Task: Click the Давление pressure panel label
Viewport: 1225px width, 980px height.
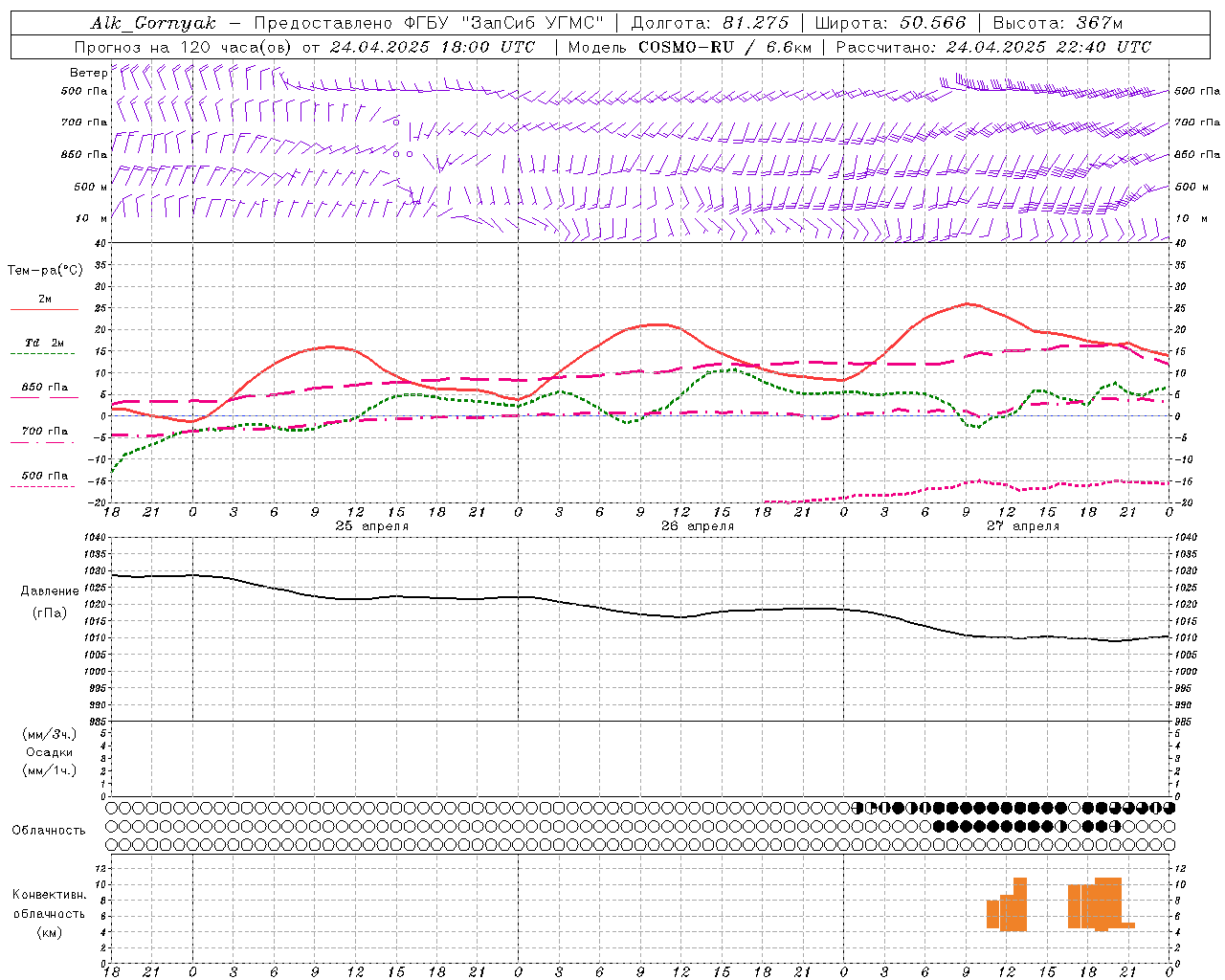Action: pyautogui.click(x=49, y=591)
